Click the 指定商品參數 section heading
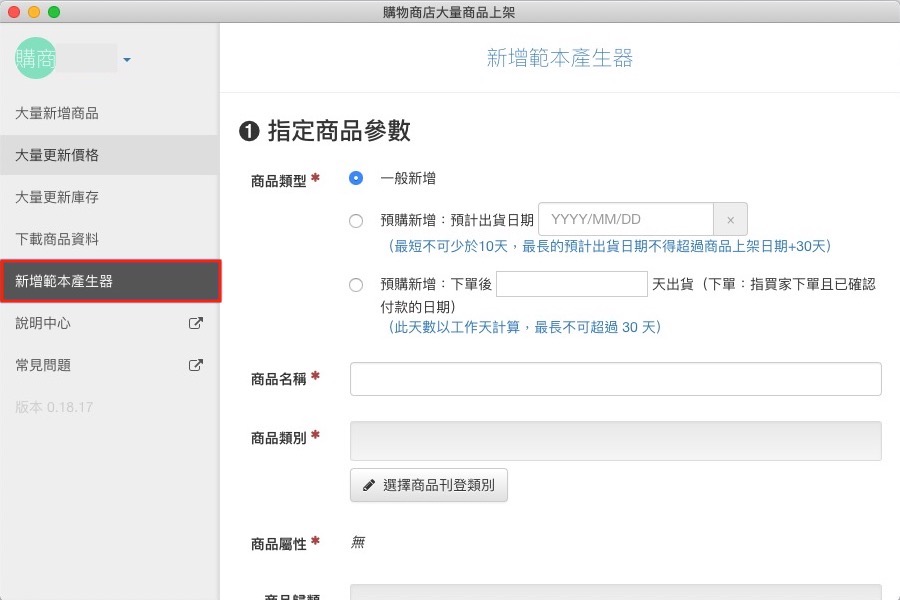Screen dimensions: 900x600 coord(339,130)
